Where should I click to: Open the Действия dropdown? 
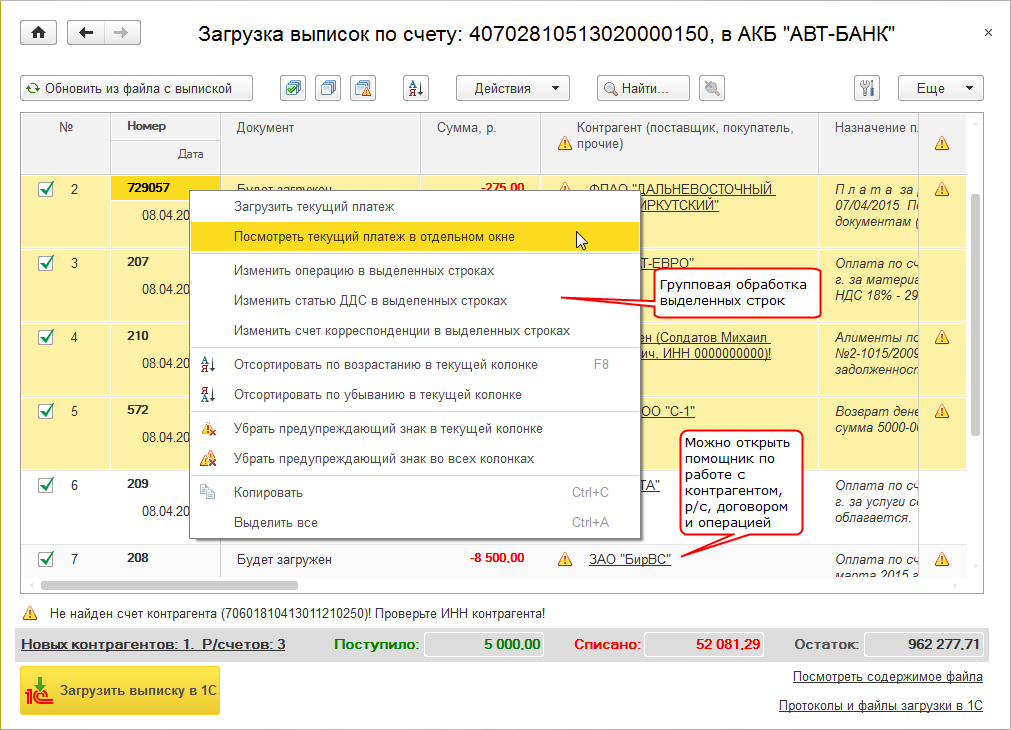click(513, 88)
